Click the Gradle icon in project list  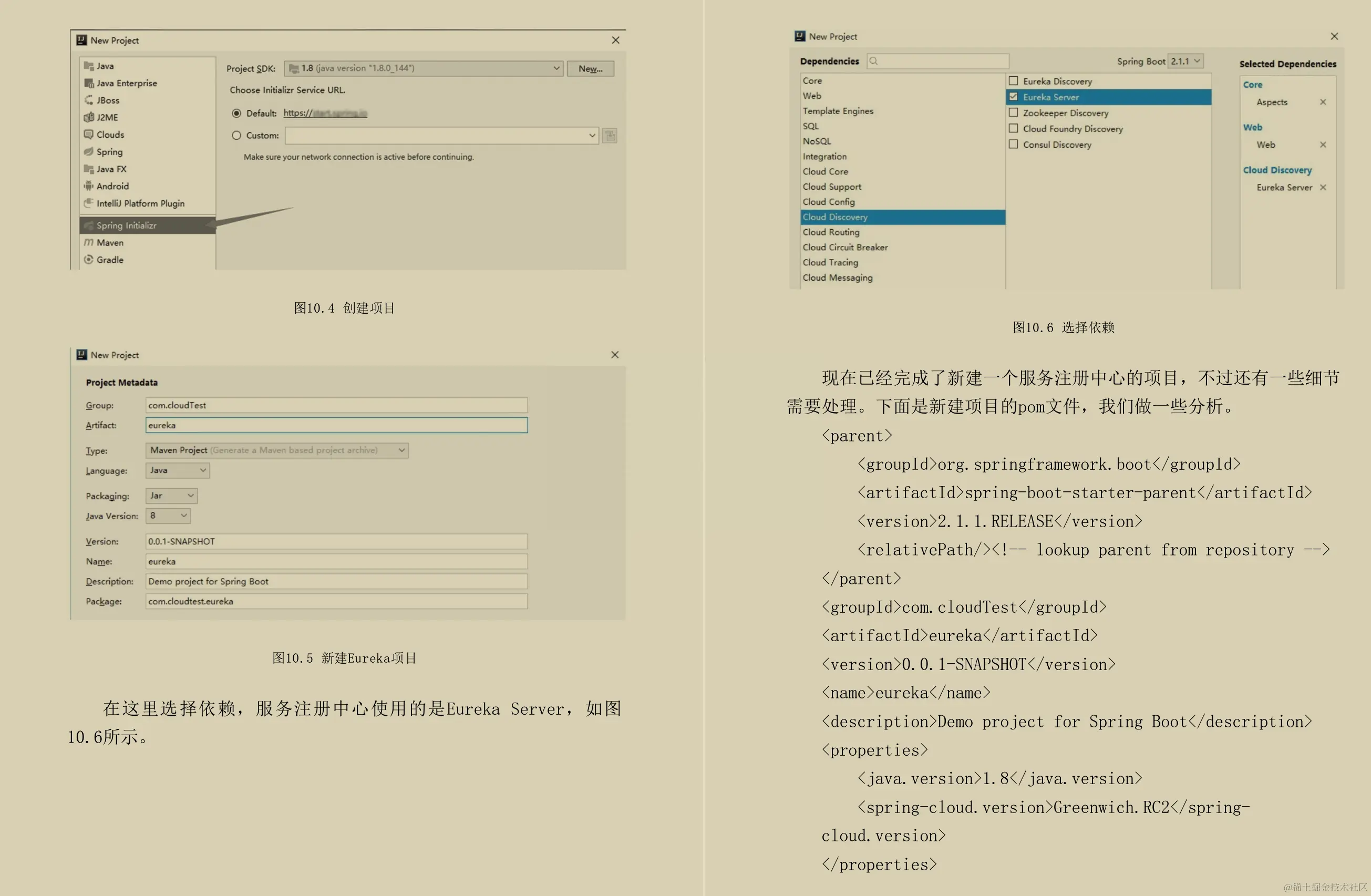(x=89, y=260)
